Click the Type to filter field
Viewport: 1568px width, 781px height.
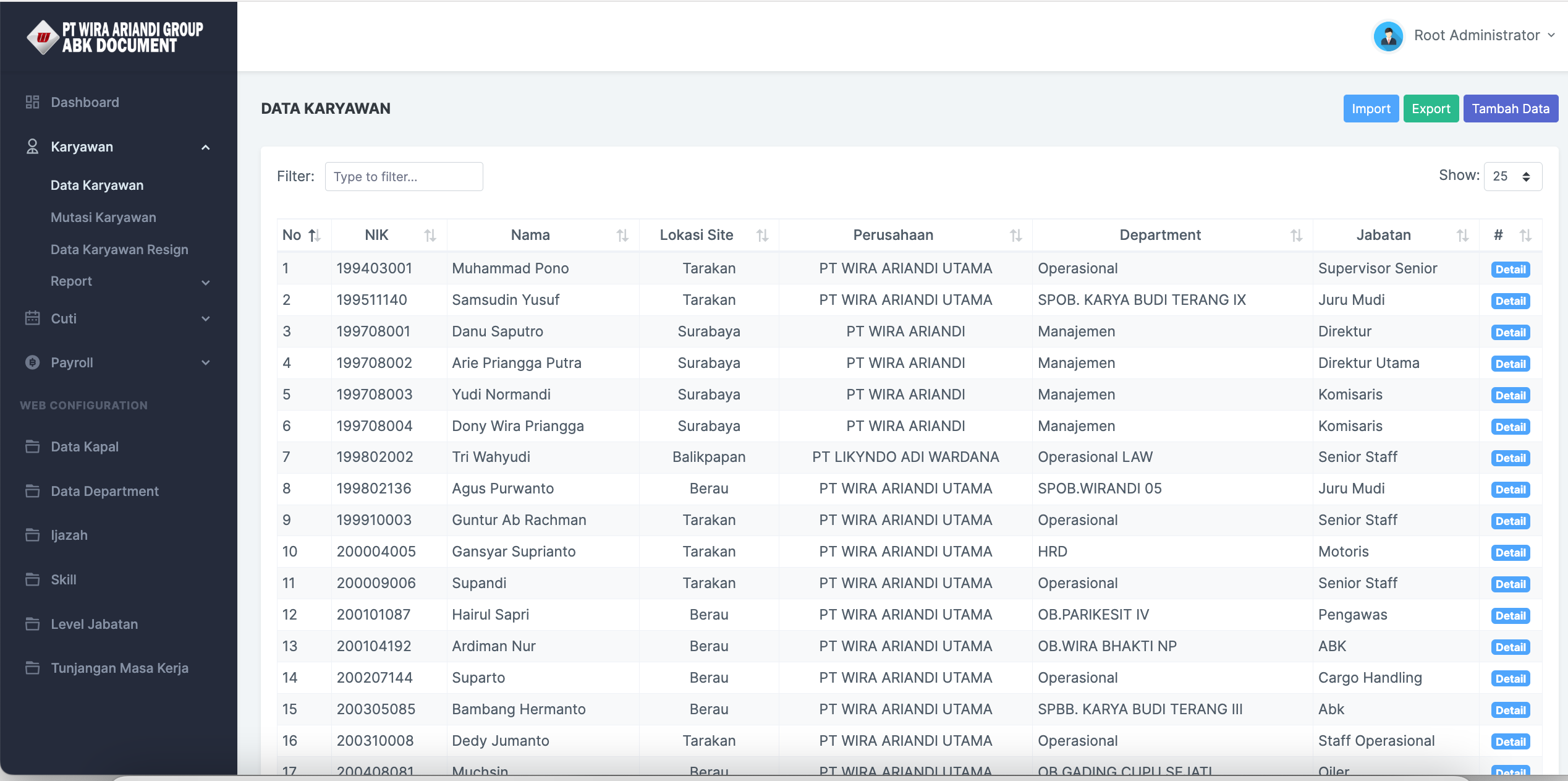coord(404,177)
